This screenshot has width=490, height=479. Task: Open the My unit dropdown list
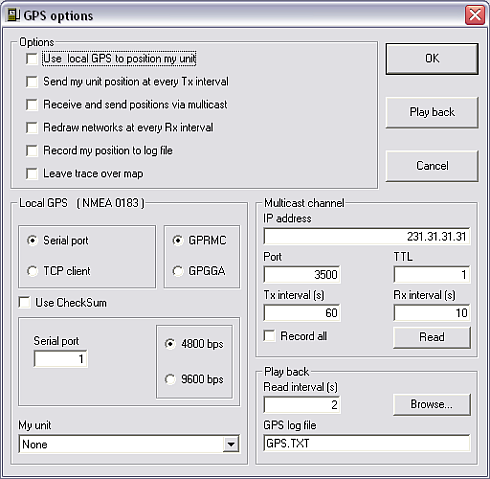click(x=231, y=444)
